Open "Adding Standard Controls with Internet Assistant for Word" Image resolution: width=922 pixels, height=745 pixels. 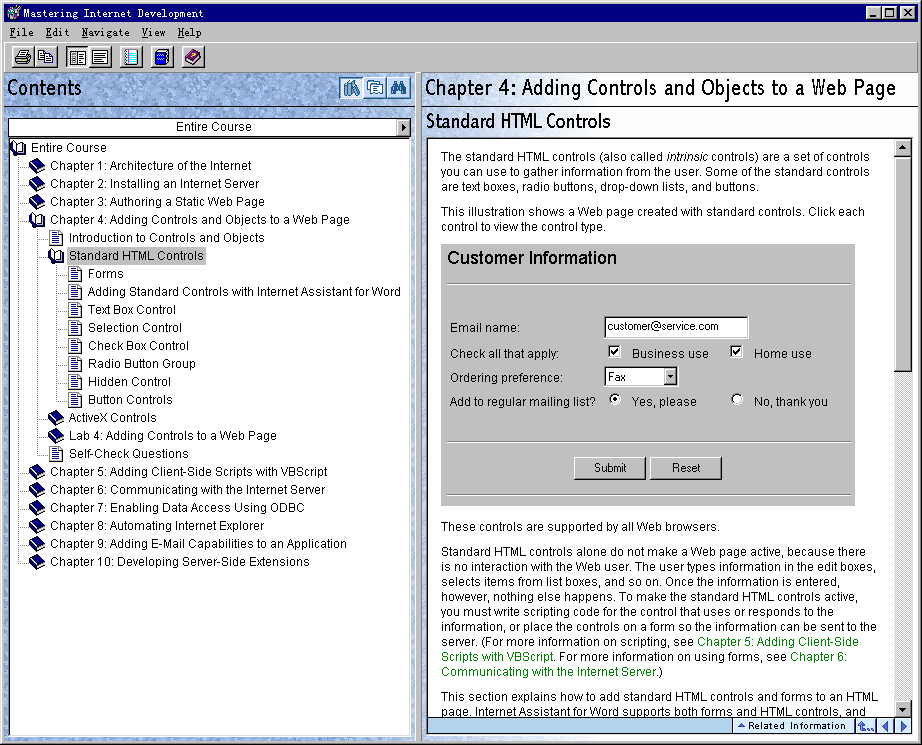pyautogui.click(x=244, y=292)
